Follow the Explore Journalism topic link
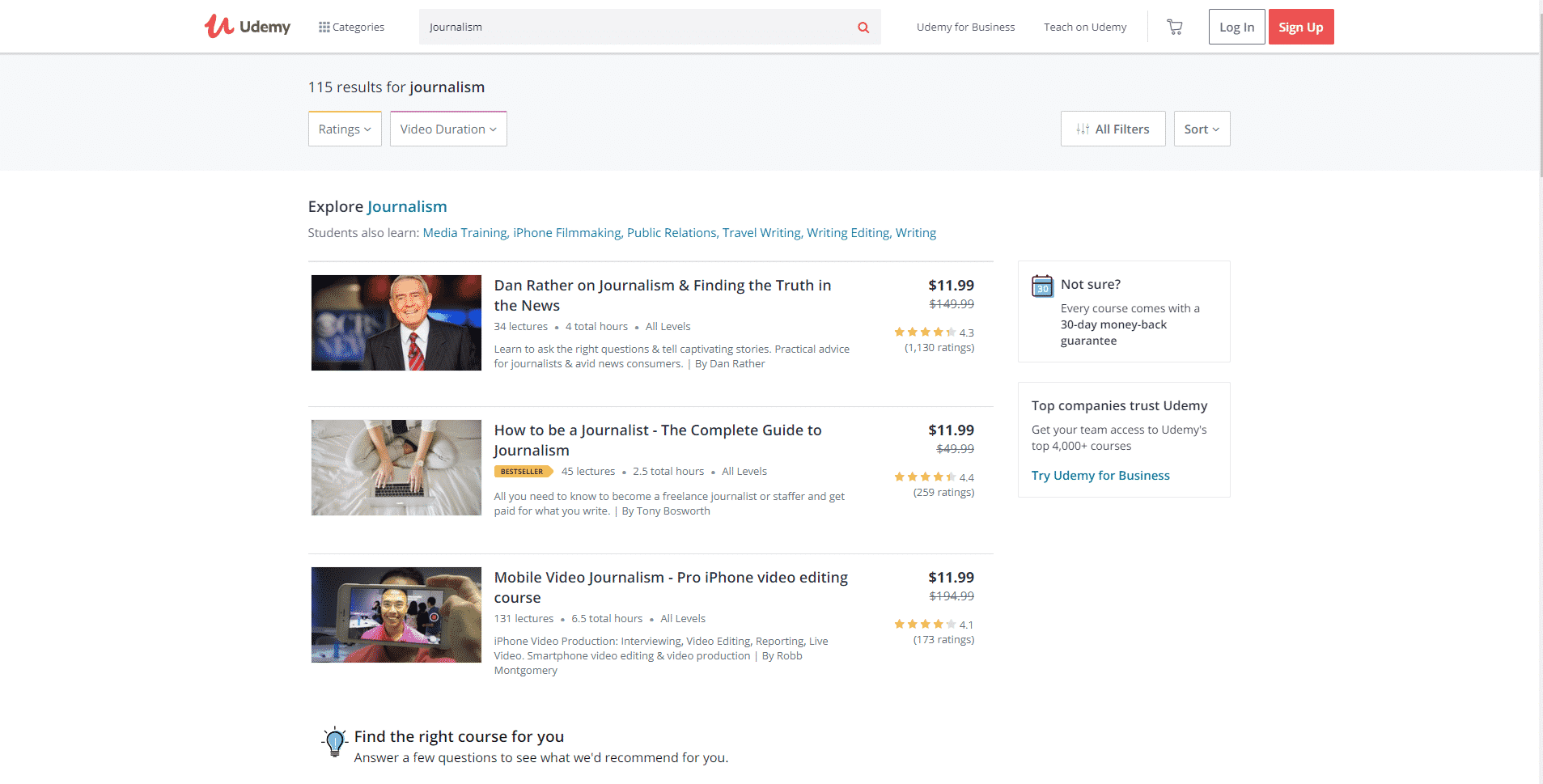 (406, 206)
